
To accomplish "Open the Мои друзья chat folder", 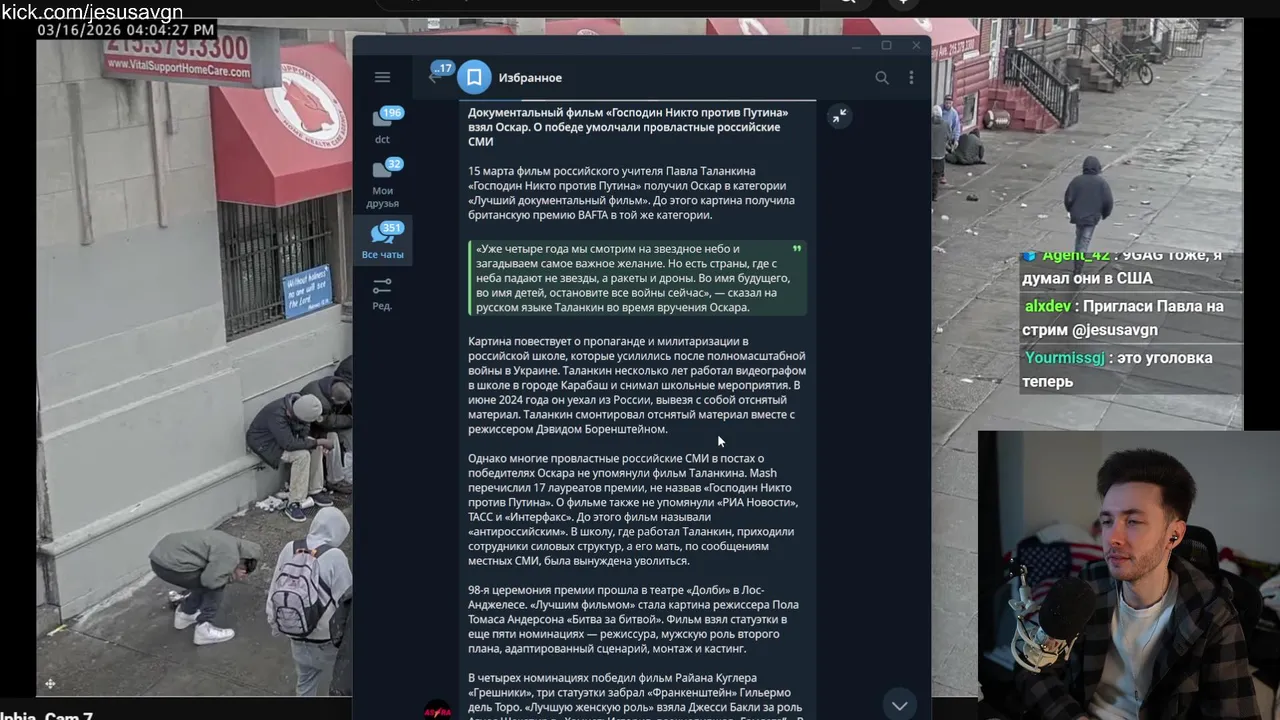I will [383, 183].
